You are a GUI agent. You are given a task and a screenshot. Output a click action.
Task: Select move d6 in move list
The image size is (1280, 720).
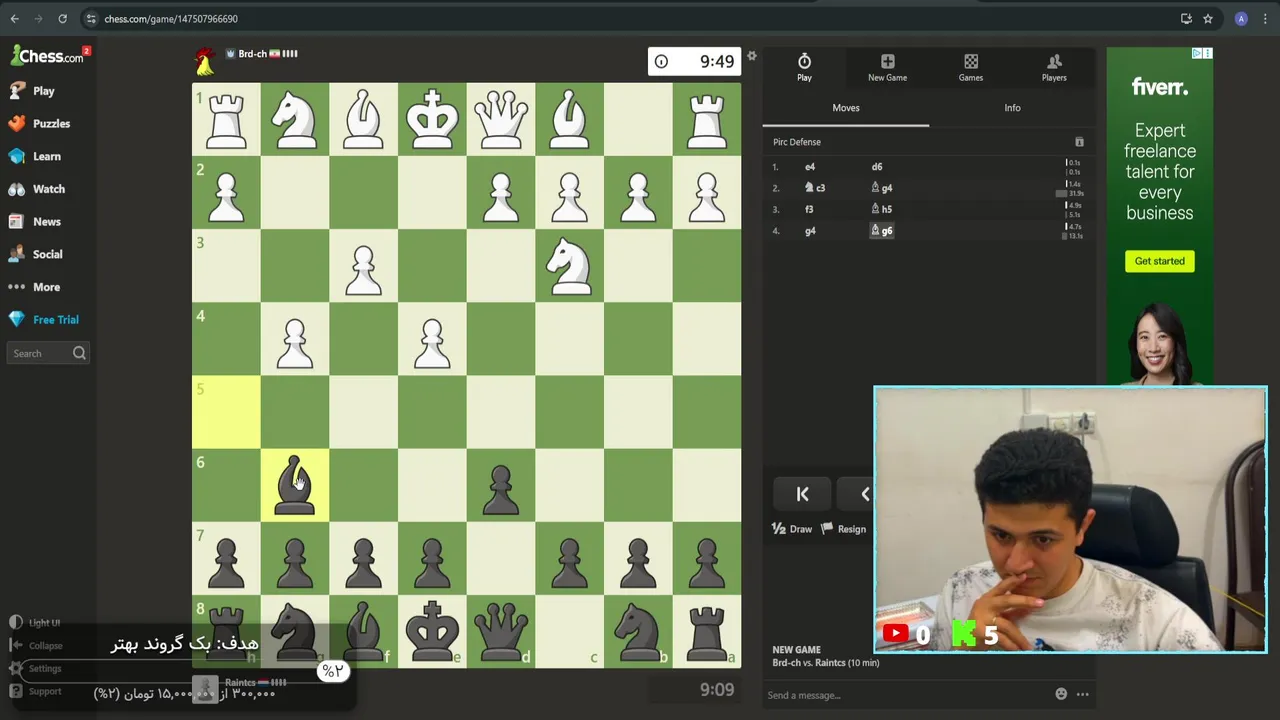(877, 167)
